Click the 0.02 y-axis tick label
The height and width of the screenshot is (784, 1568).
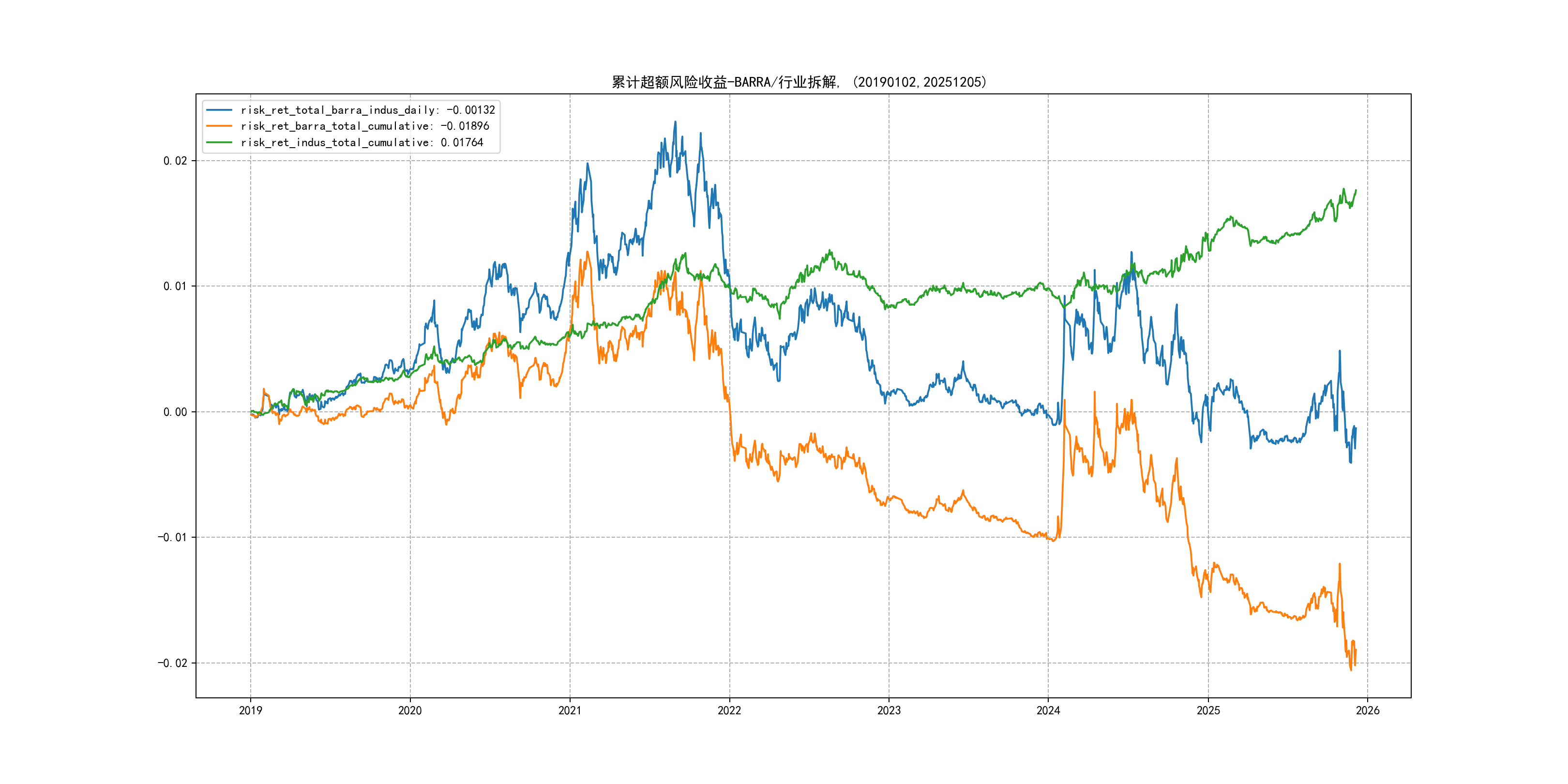(x=175, y=161)
